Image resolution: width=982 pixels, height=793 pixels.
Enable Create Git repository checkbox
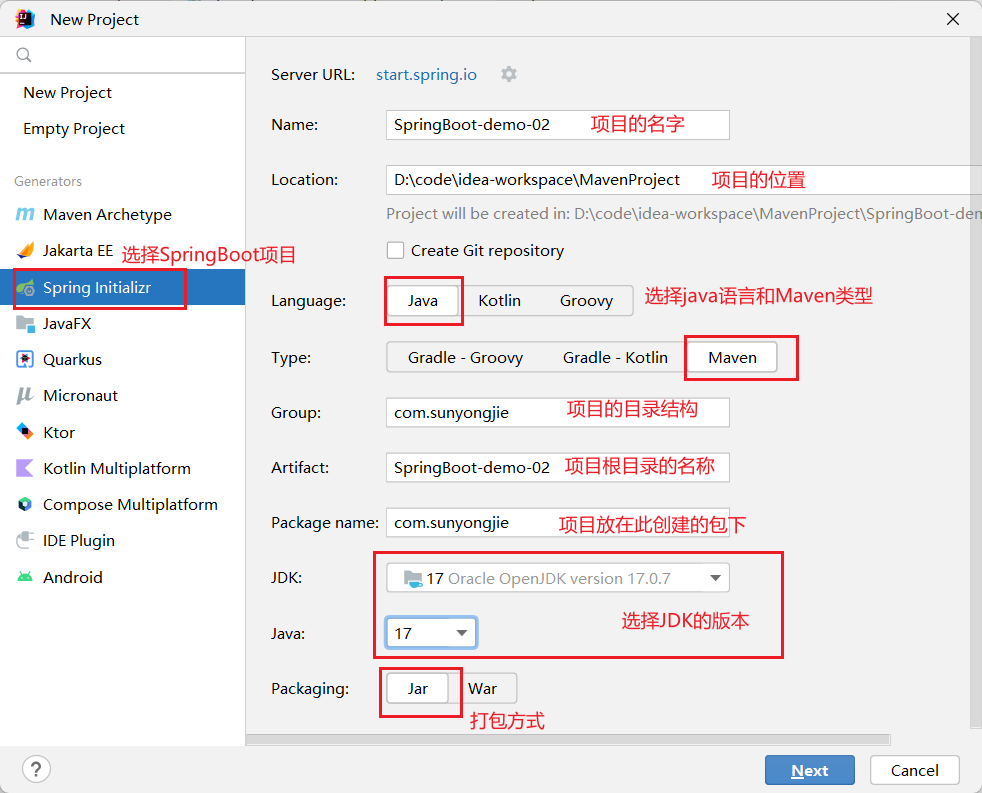click(x=395, y=251)
